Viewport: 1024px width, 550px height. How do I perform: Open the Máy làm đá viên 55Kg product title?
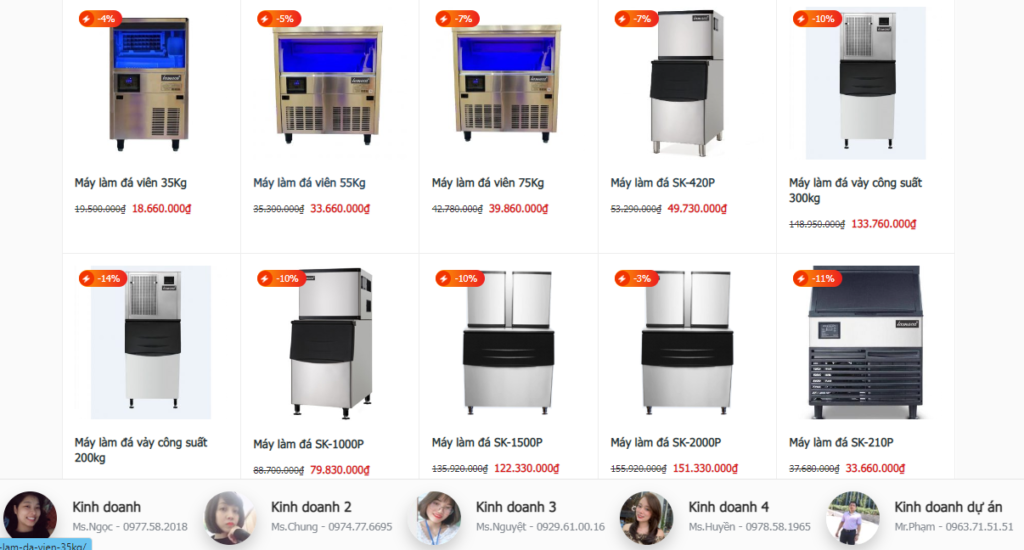(x=310, y=183)
